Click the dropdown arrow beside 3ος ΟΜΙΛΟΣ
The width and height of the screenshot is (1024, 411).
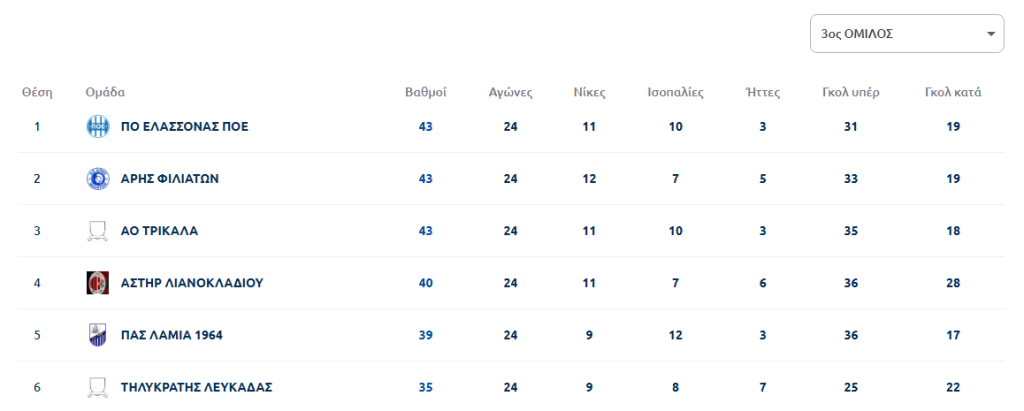pyautogui.click(x=991, y=34)
